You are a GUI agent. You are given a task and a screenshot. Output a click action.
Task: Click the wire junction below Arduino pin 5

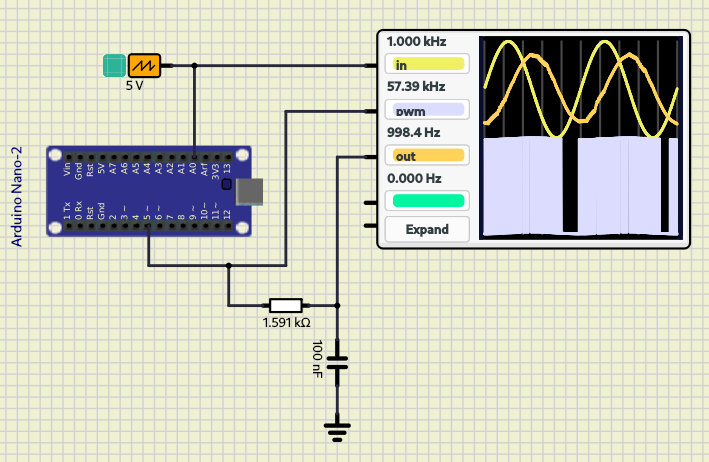click(x=229, y=266)
